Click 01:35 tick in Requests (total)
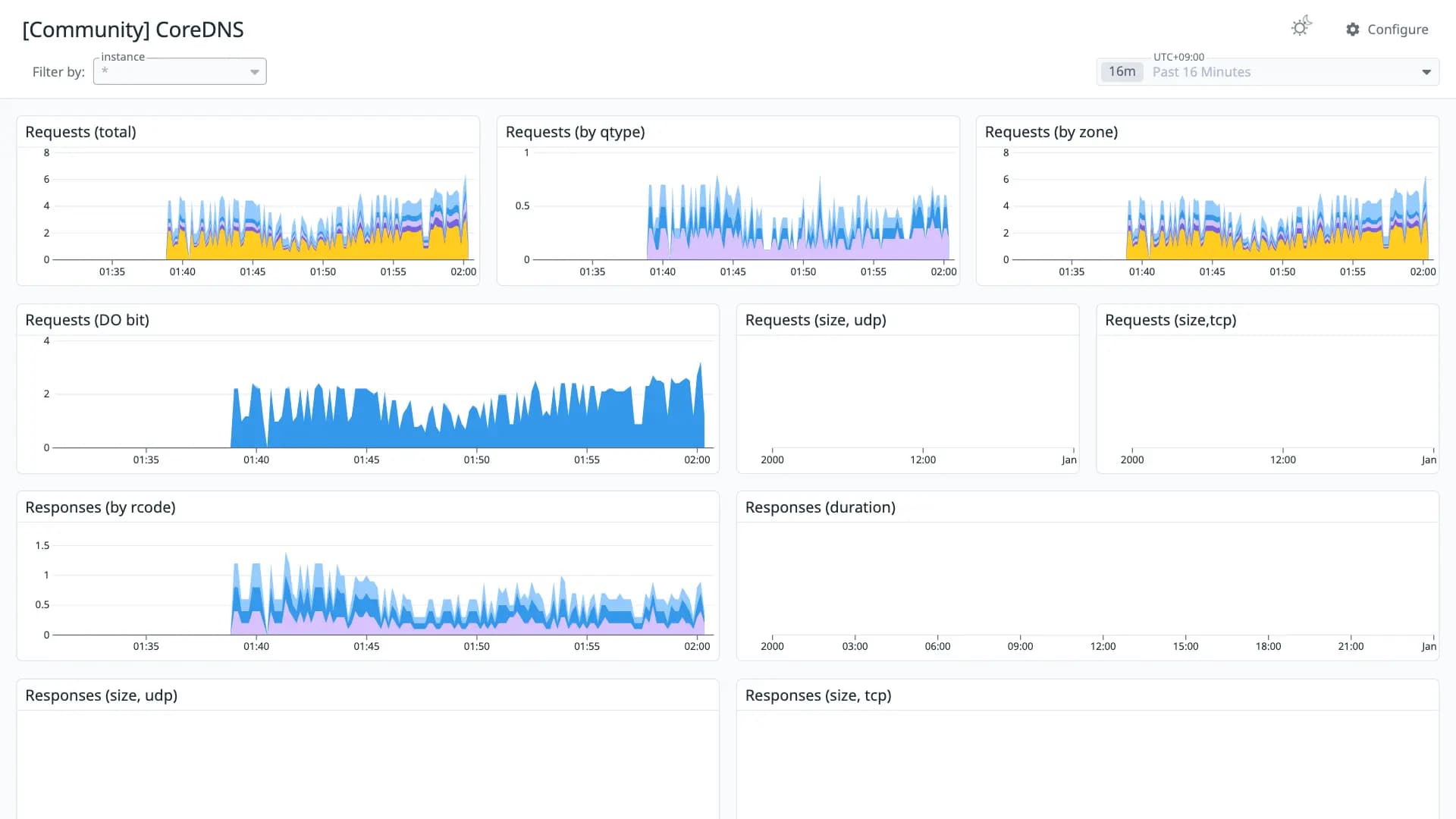 112,271
